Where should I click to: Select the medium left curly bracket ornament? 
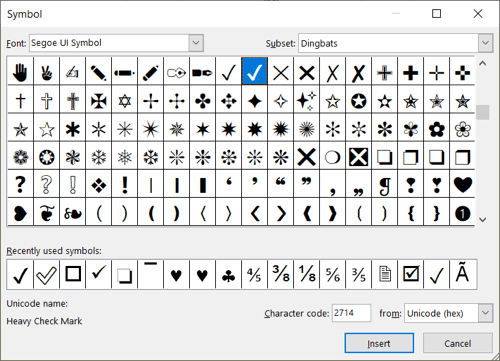click(x=410, y=212)
